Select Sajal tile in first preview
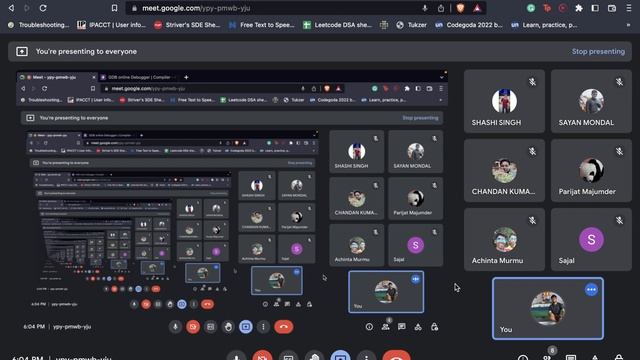 [x=416, y=245]
